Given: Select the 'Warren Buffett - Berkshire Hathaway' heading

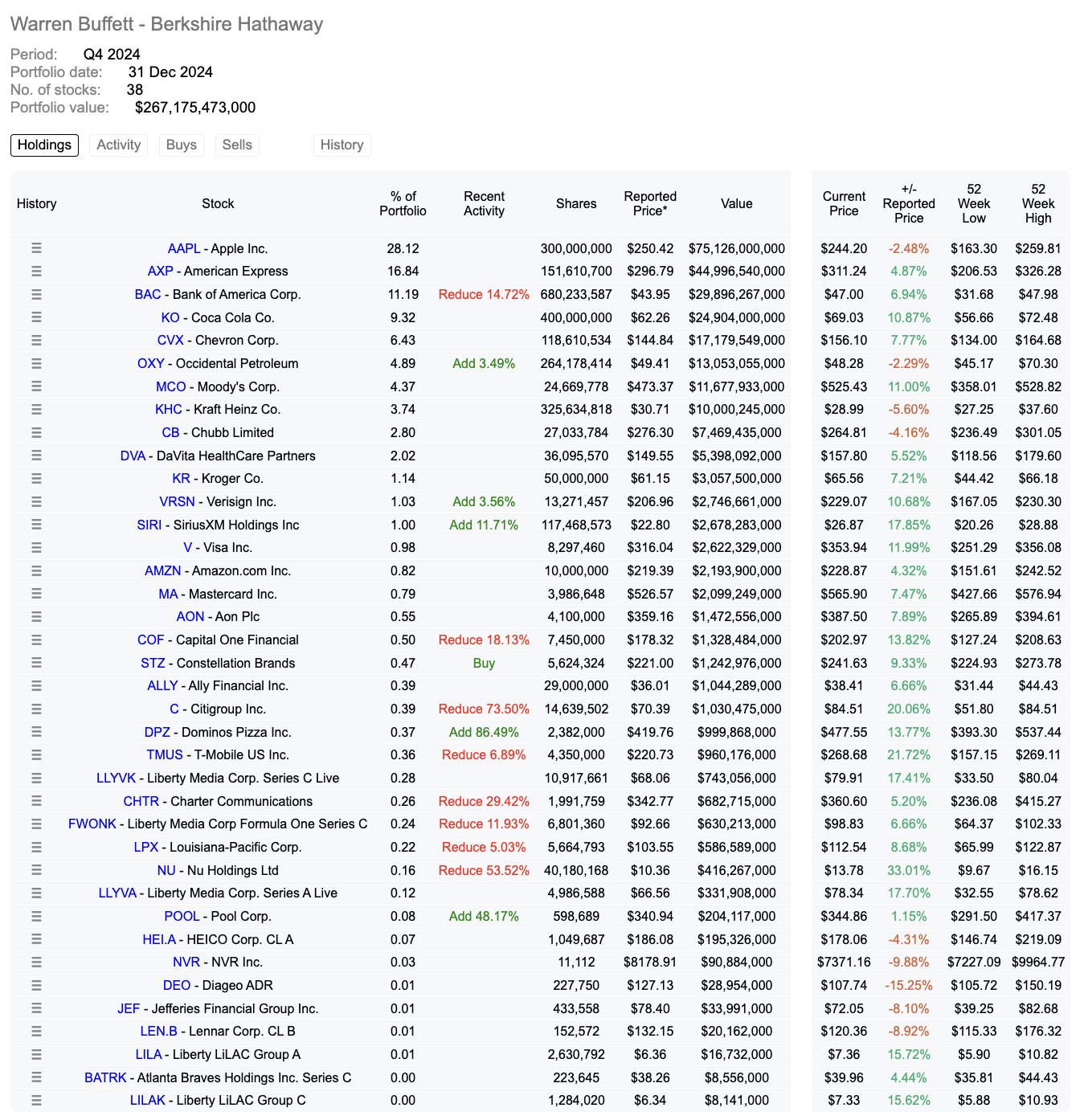Looking at the screenshot, I should (x=166, y=24).
